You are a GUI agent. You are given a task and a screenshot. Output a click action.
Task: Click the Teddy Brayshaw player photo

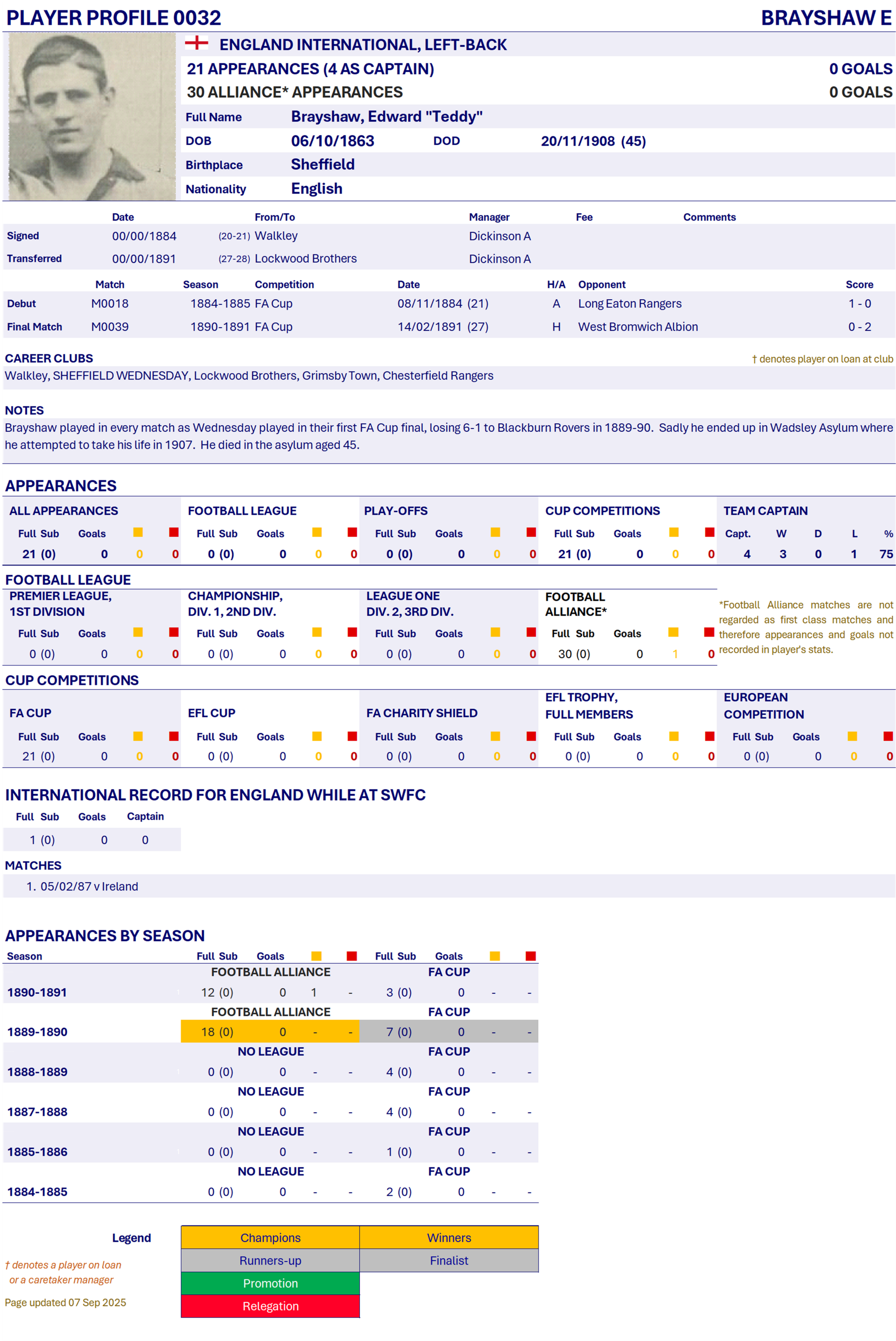92,117
